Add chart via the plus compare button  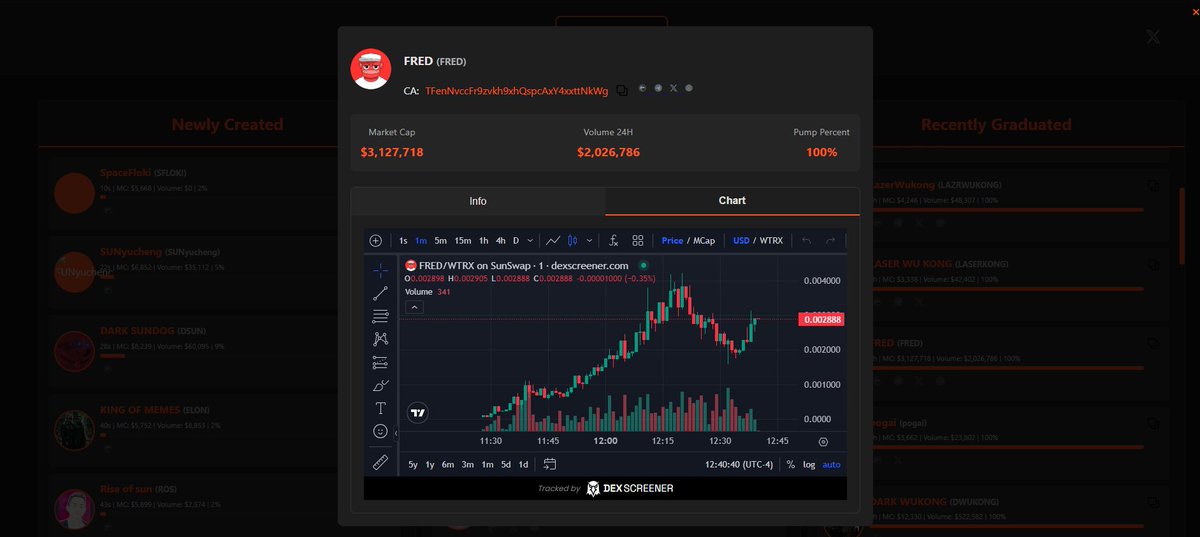coord(375,241)
